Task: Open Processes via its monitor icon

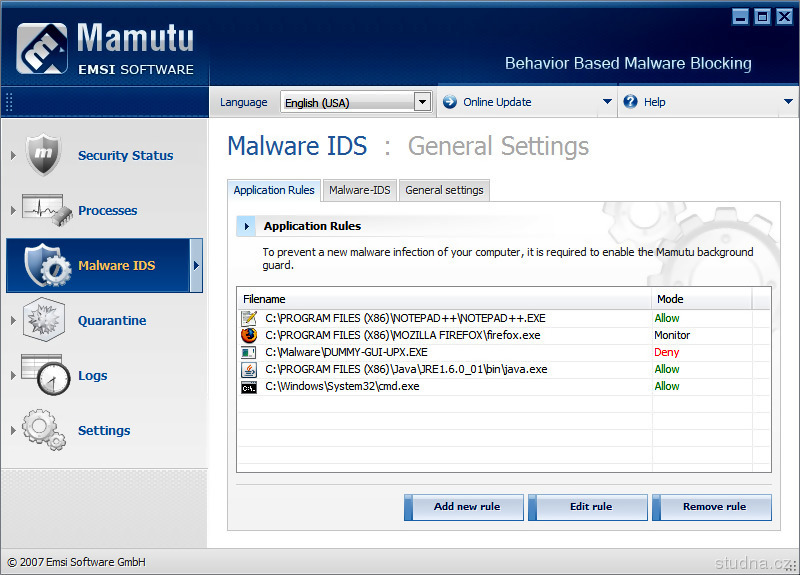Action: point(42,210)
